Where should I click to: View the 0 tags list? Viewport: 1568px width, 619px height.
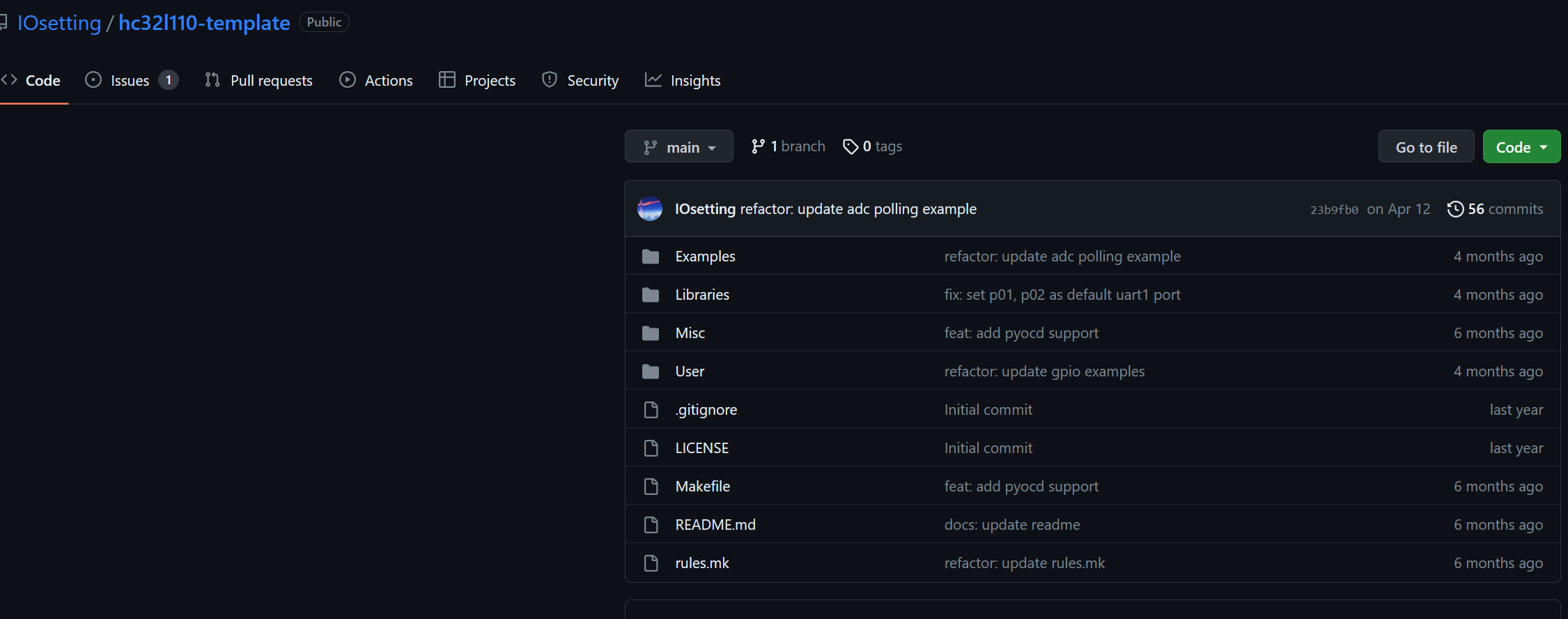coord(872,146)
